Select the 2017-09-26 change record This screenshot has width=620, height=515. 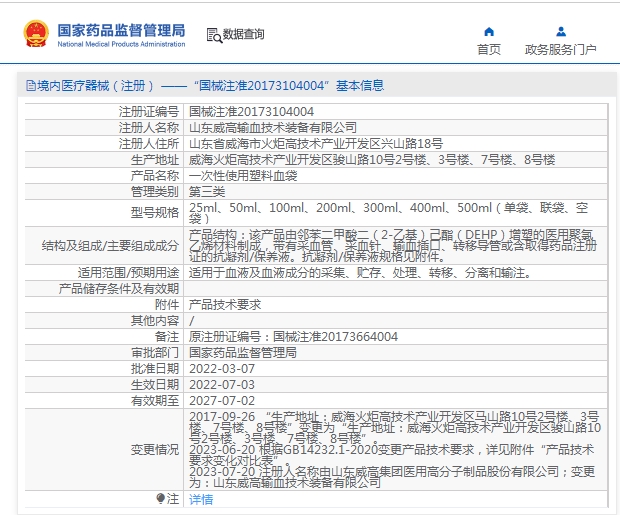(x=395, y=428)
